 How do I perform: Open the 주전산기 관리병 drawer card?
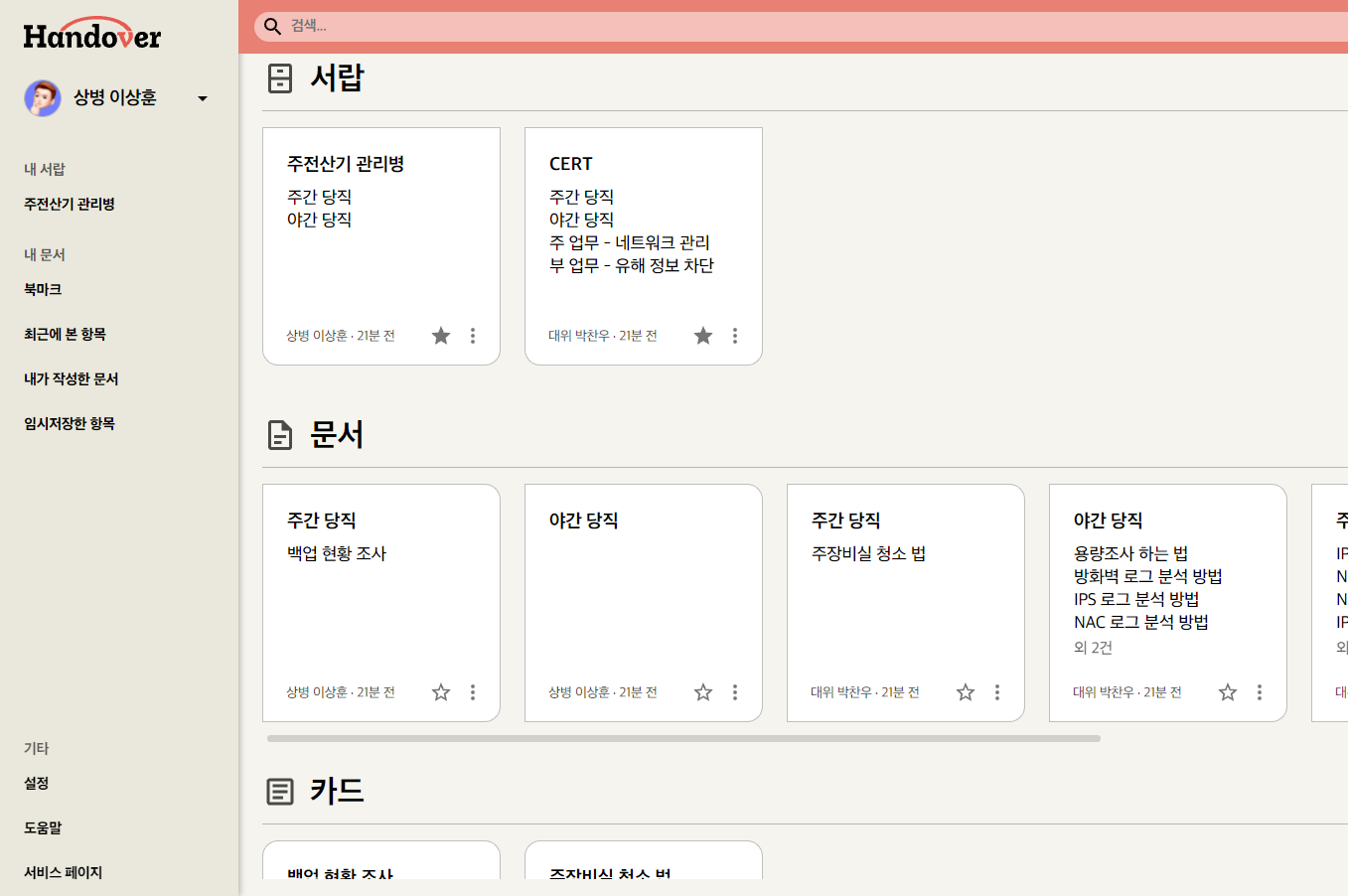tap(381, 246)
